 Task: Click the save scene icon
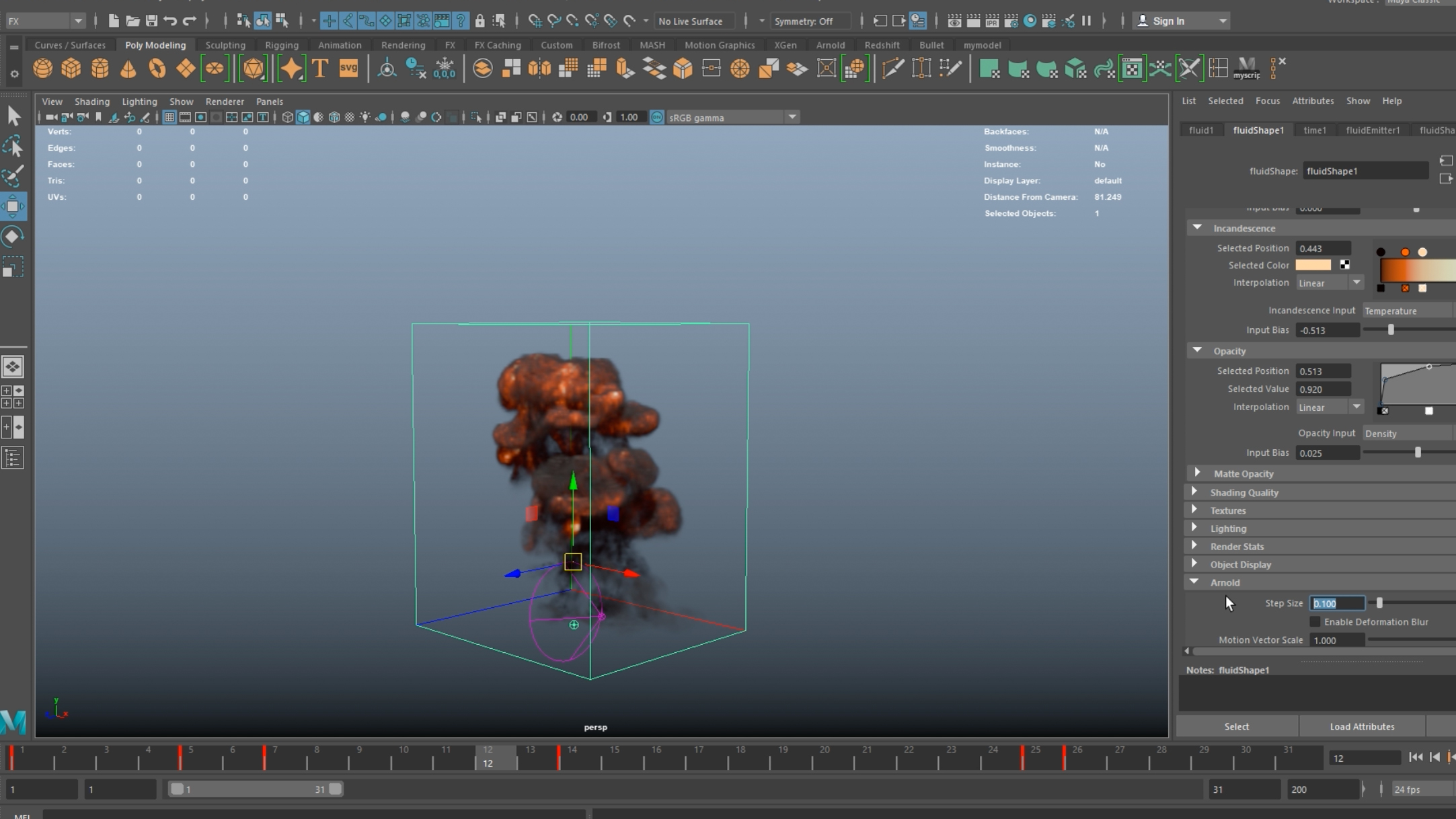coord(151,21)
